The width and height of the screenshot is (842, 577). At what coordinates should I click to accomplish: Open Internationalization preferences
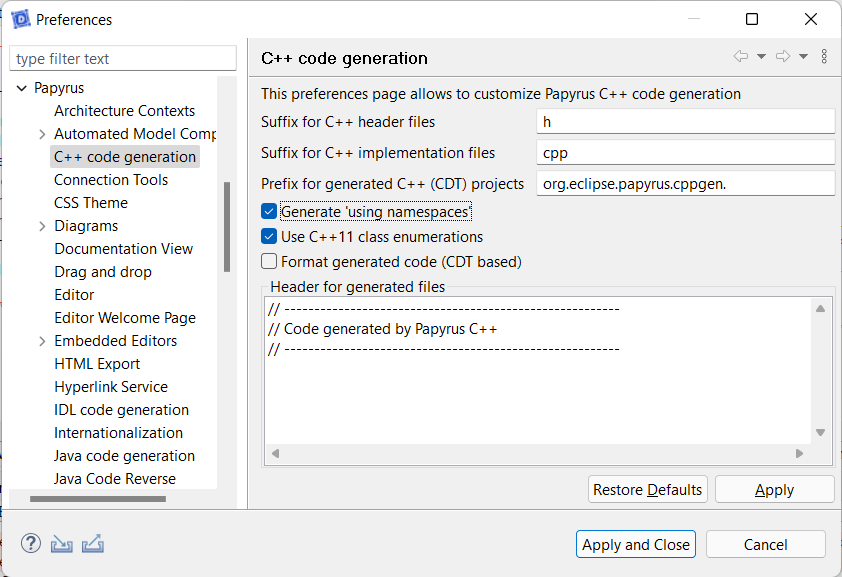tap(118, 434)
